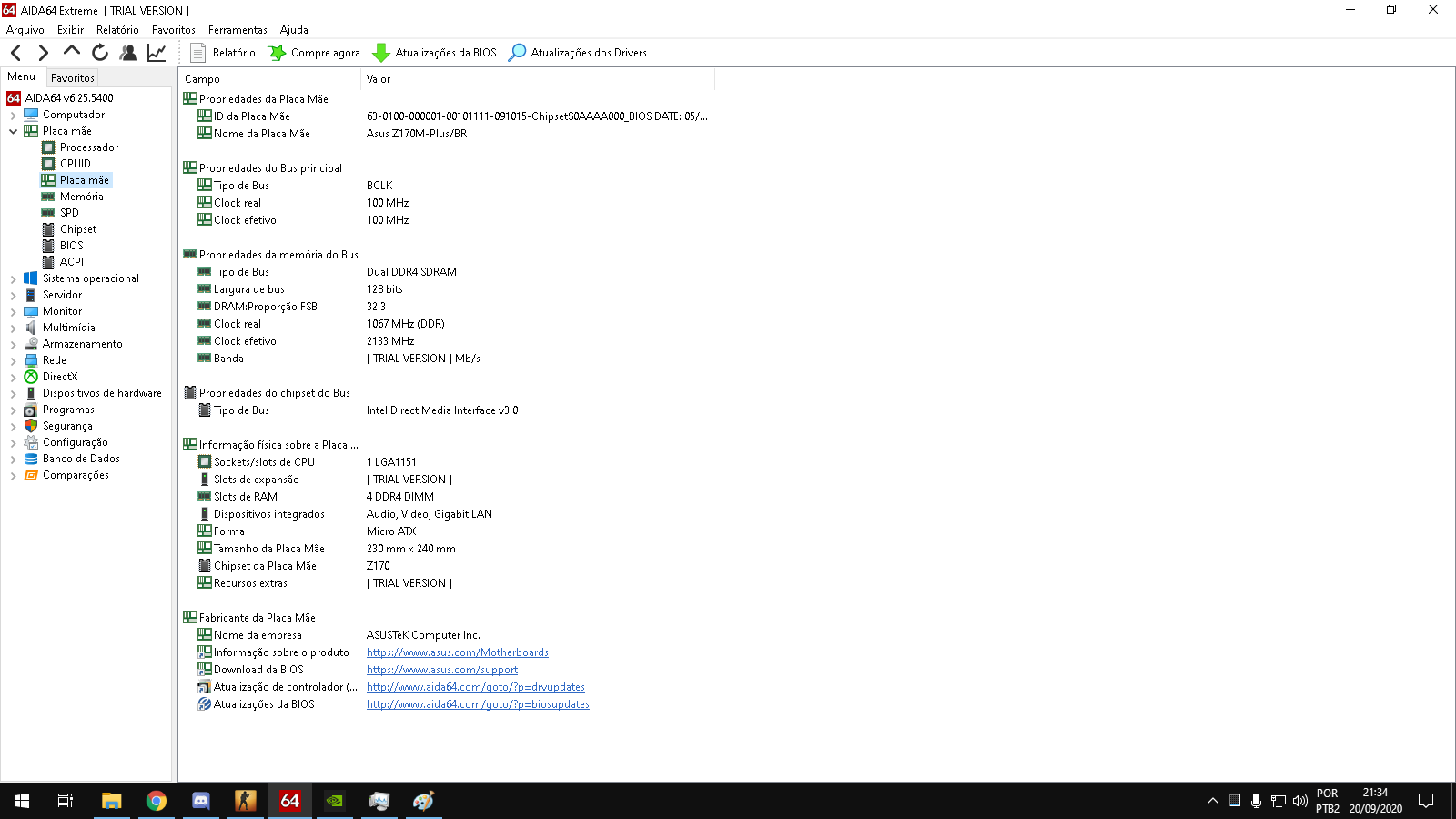Open the Favoritos menu
The image size is (1456, 819).
pos(174,30)
